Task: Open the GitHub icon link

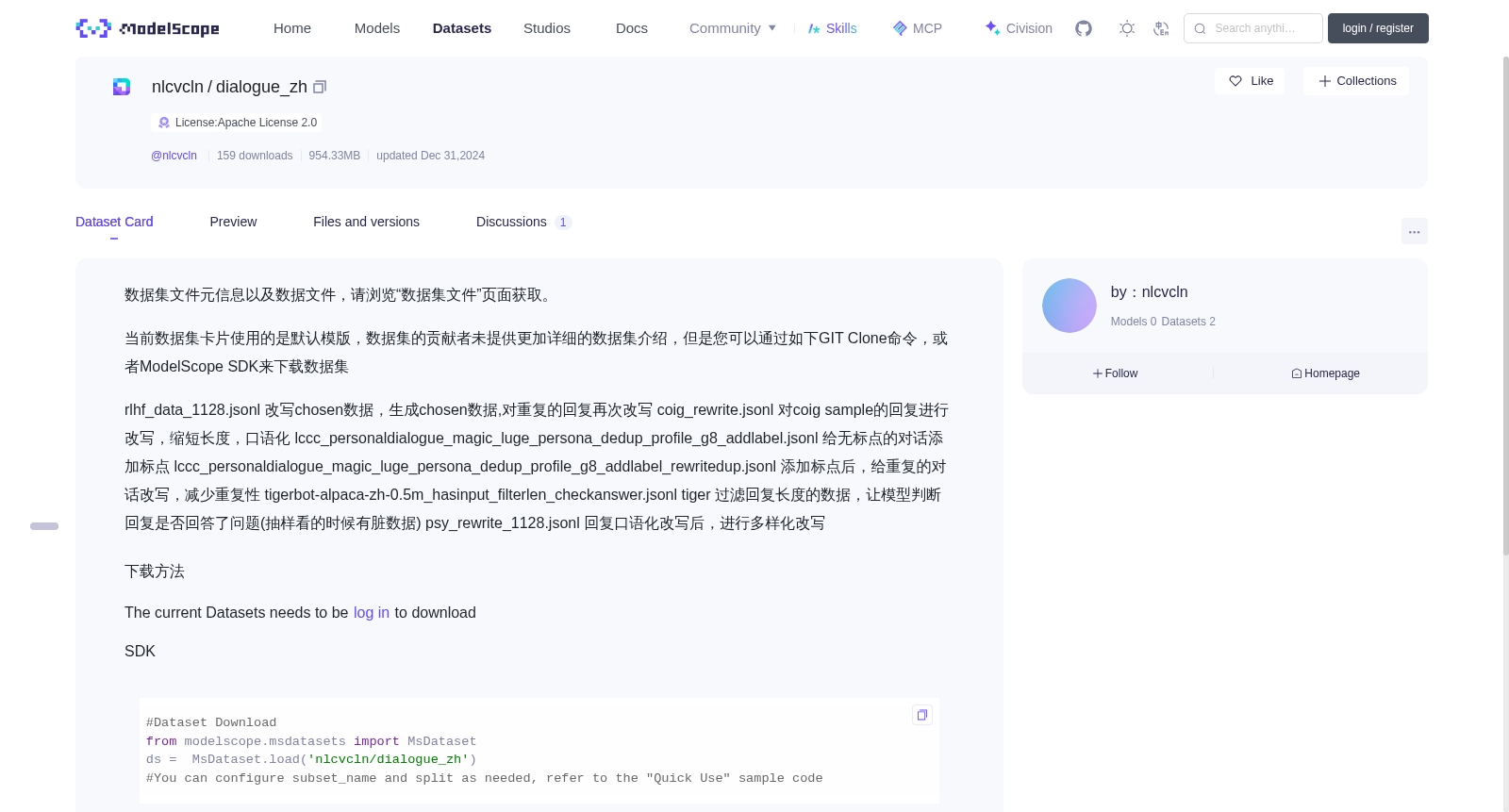Action: click(1084, 28)
